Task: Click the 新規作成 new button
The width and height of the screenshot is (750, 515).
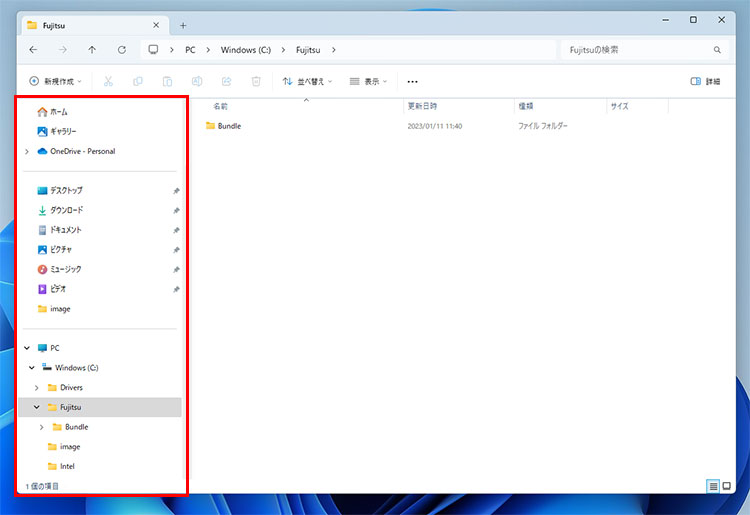Action: [x=55, y=81]
